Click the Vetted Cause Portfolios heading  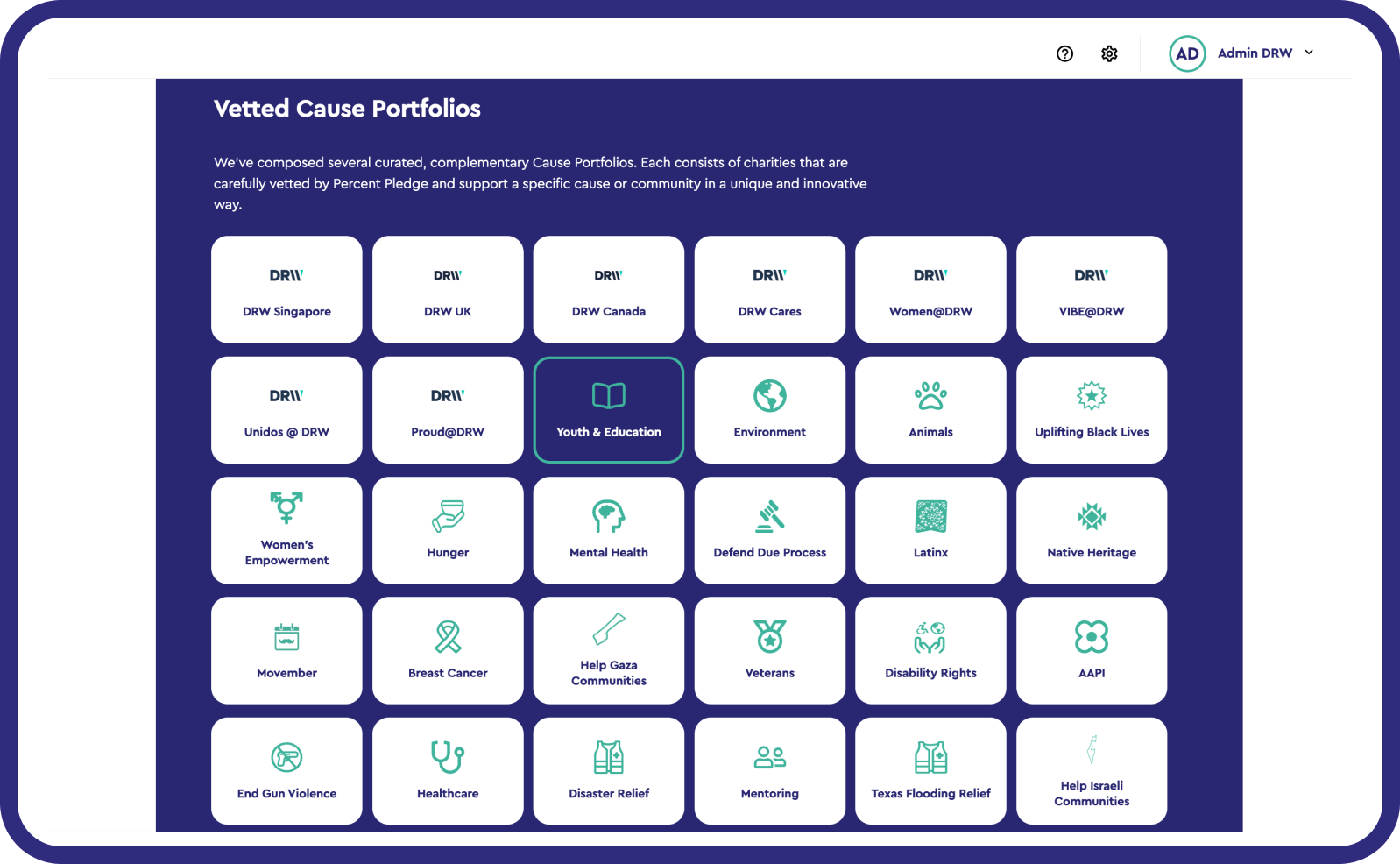click(347, 108)
